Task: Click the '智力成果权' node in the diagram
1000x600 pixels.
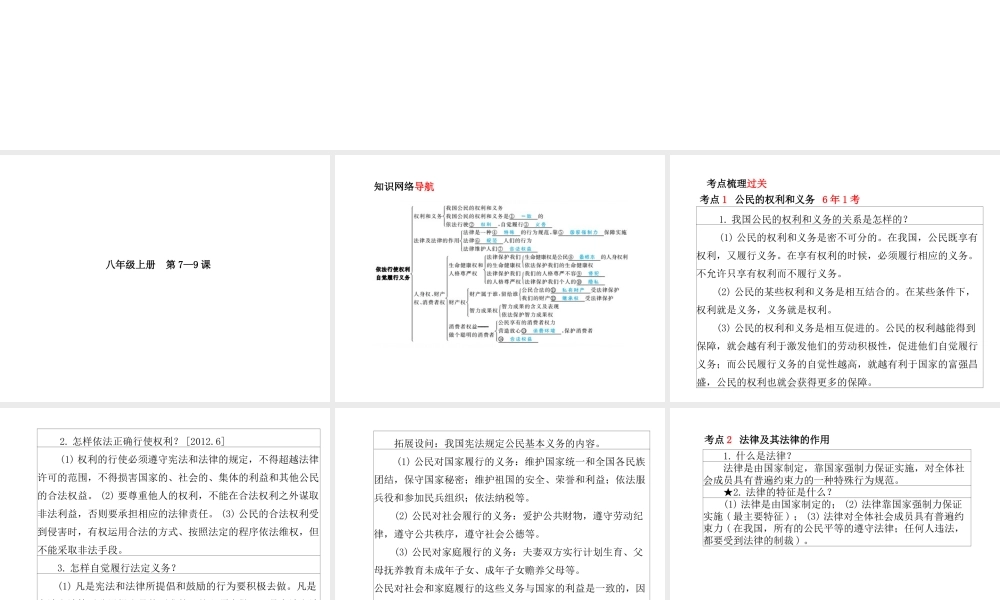Action: pyautogui.click(x=483, y=311)
